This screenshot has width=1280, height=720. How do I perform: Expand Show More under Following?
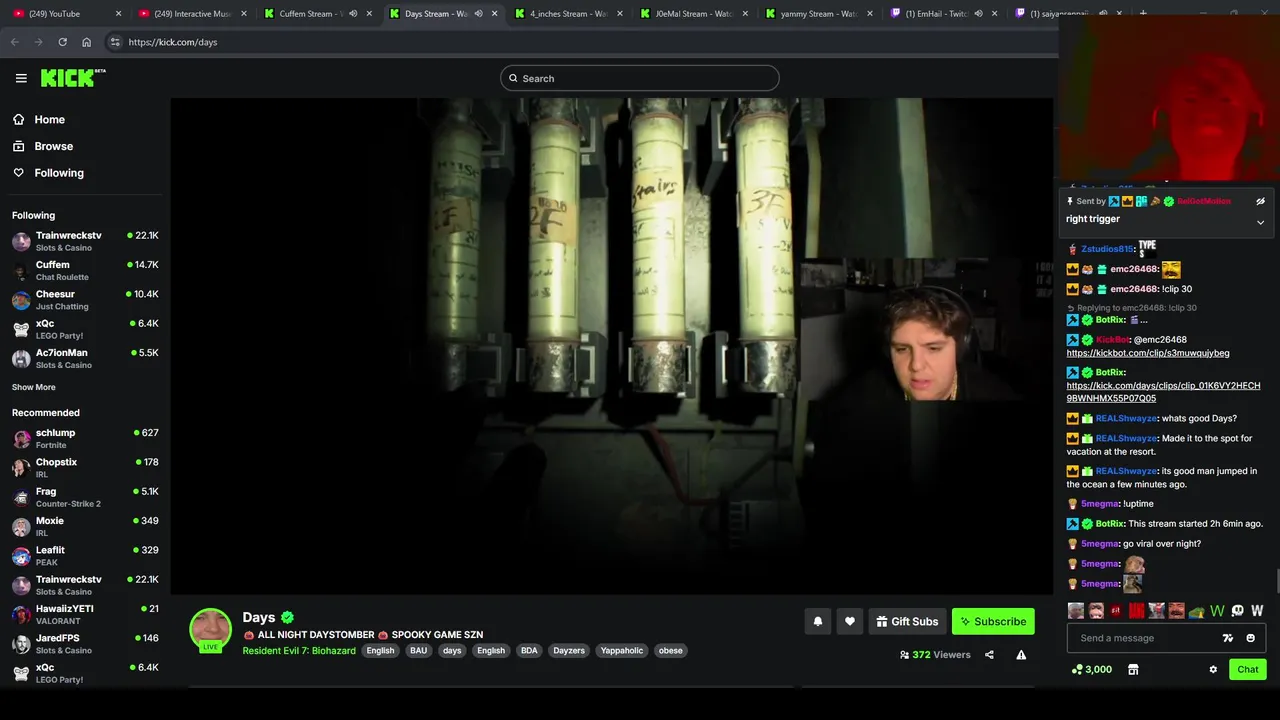[x=34, y=387]
